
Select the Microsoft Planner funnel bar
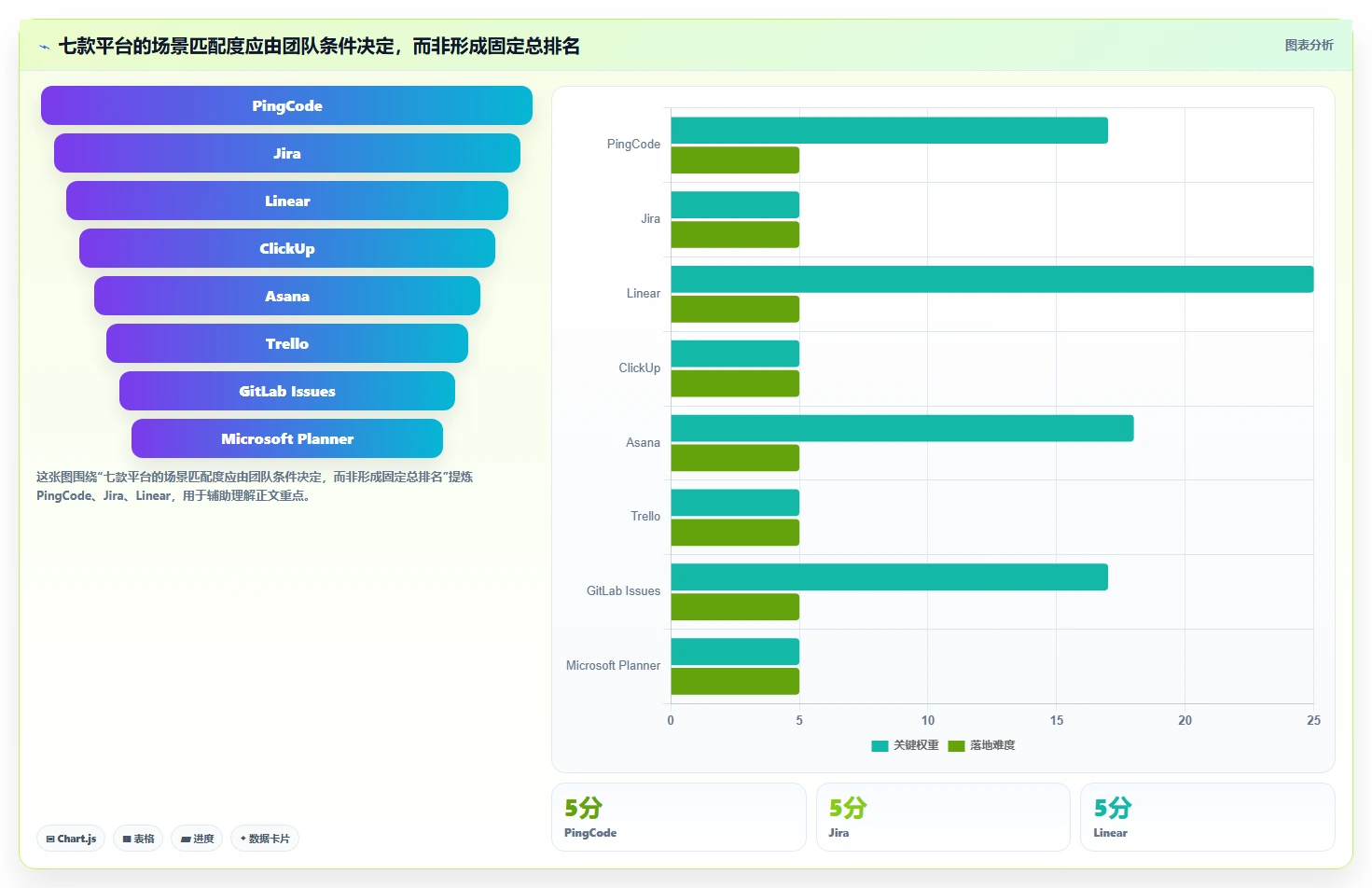point(286,438)
